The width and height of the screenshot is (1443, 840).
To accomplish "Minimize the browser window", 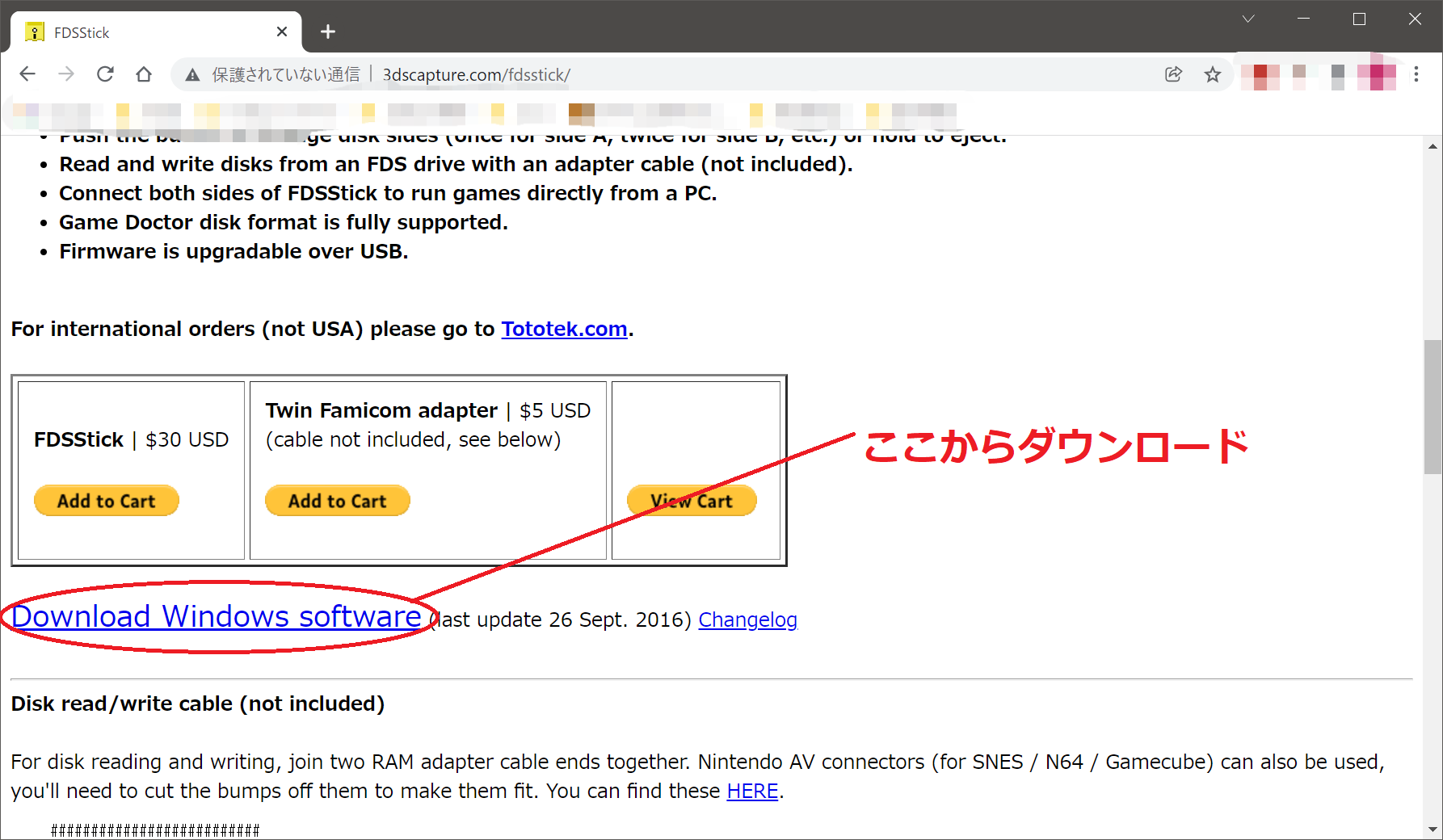I will click(x=1303, y=19).
